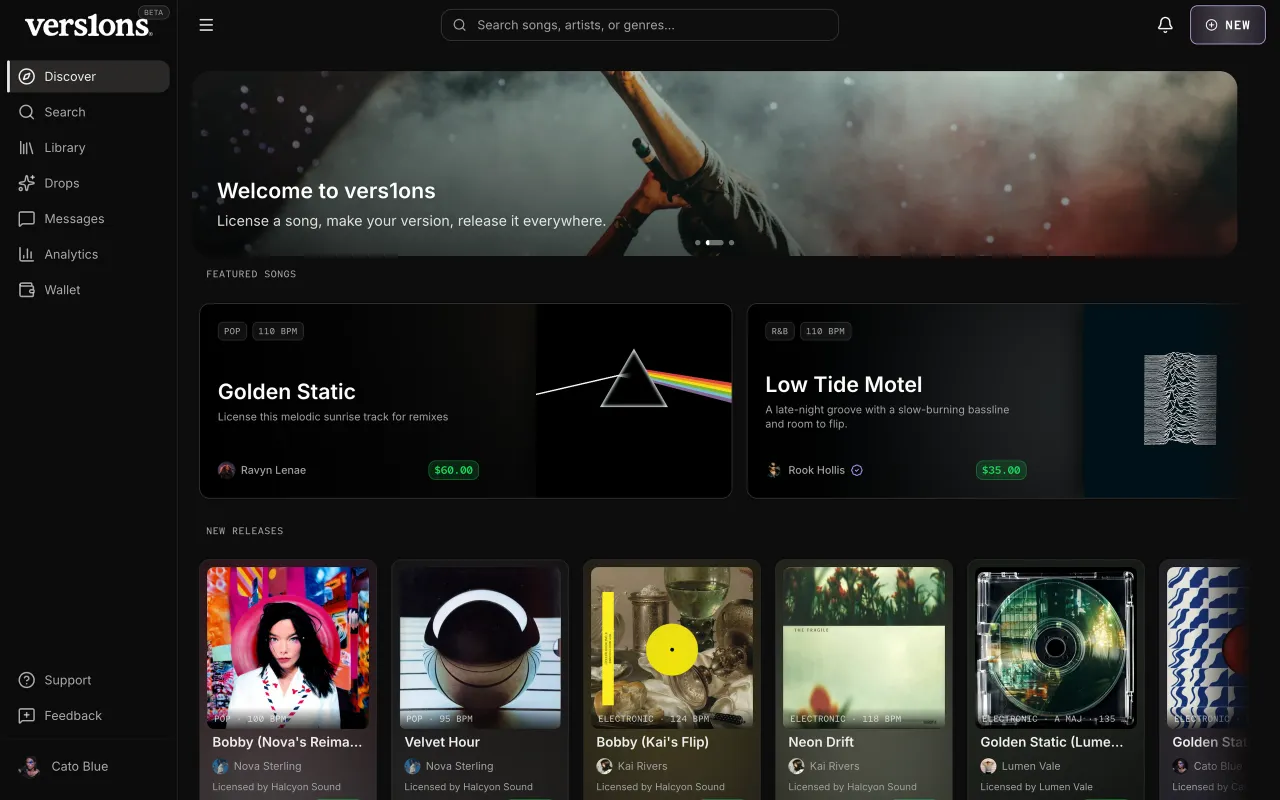Jump to the first banner slide dot
The width and height of the screenshot is (1280, 800).
(x=698, y=243)
